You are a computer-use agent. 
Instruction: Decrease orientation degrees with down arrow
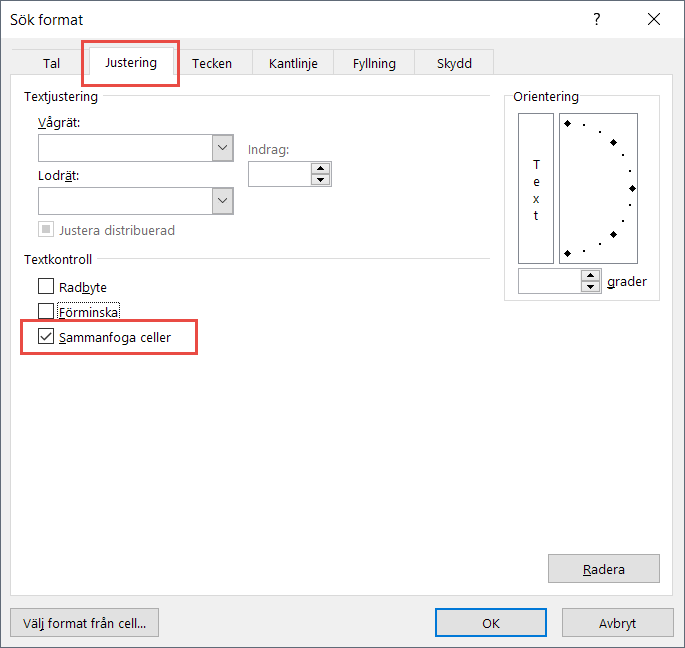click(x=591, y=287)
